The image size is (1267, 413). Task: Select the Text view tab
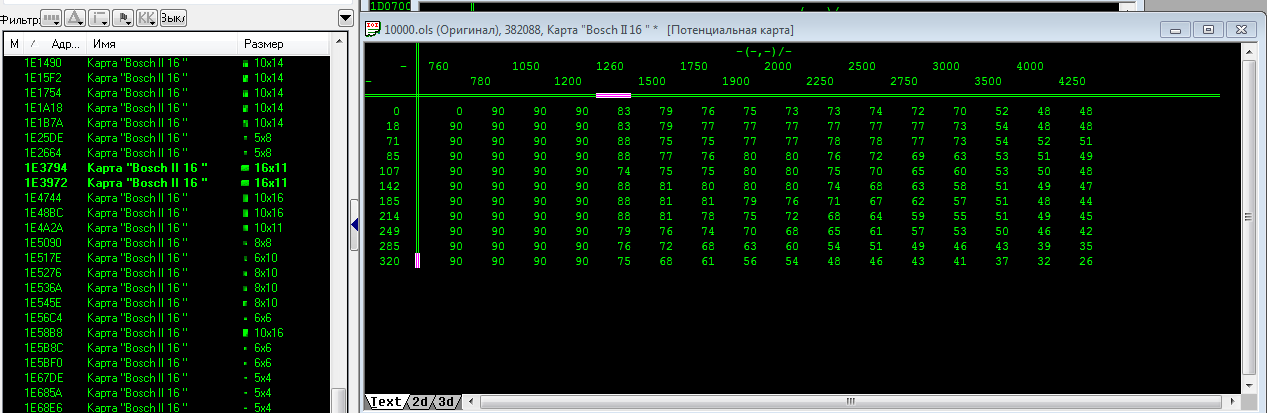[386, 402]
